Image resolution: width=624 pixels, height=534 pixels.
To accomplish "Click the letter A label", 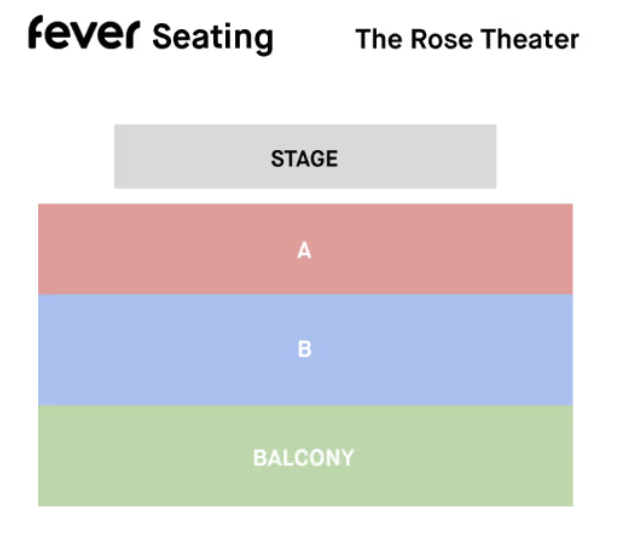I will [x=304, y=251].
